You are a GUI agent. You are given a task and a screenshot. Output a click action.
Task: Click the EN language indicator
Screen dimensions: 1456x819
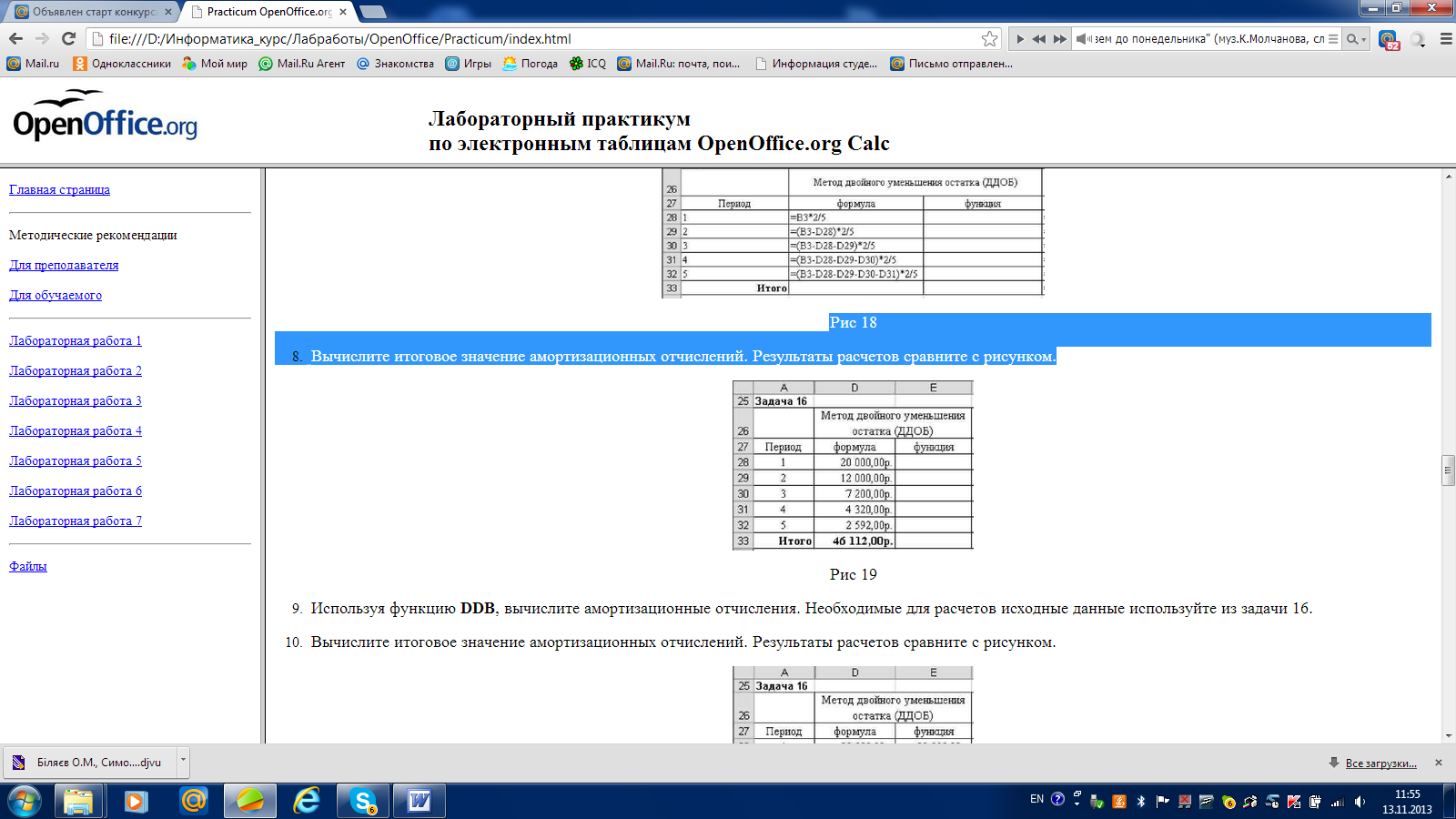click(1036, 799)
